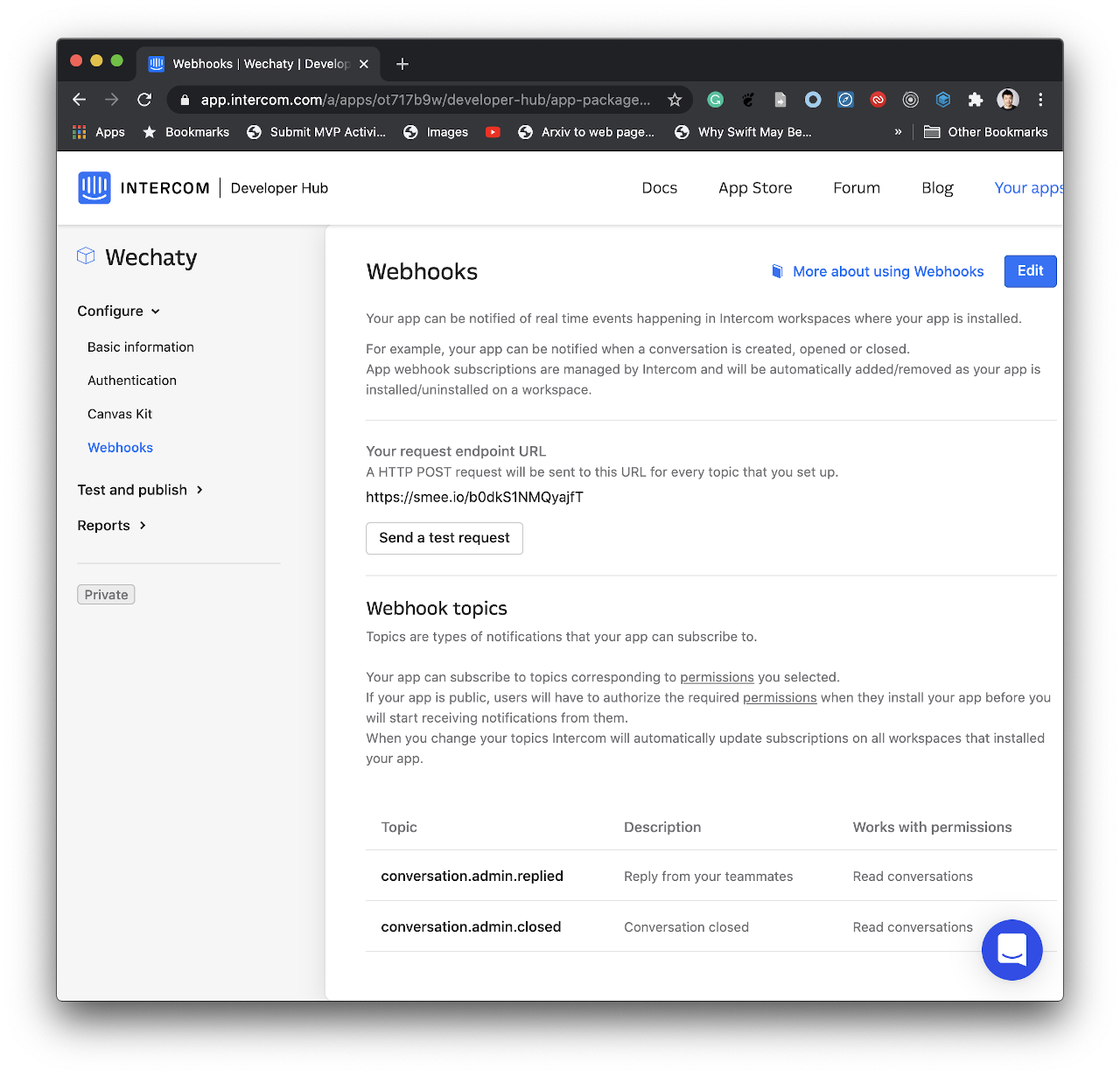Click Send a test request
Viewport: 1120px width, 1076px height.
coord(444,538)
